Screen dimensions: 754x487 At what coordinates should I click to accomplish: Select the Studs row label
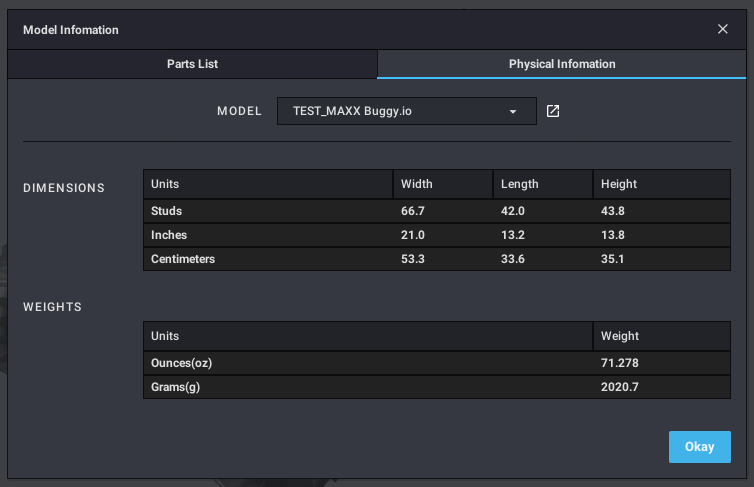tap(166, 211)
